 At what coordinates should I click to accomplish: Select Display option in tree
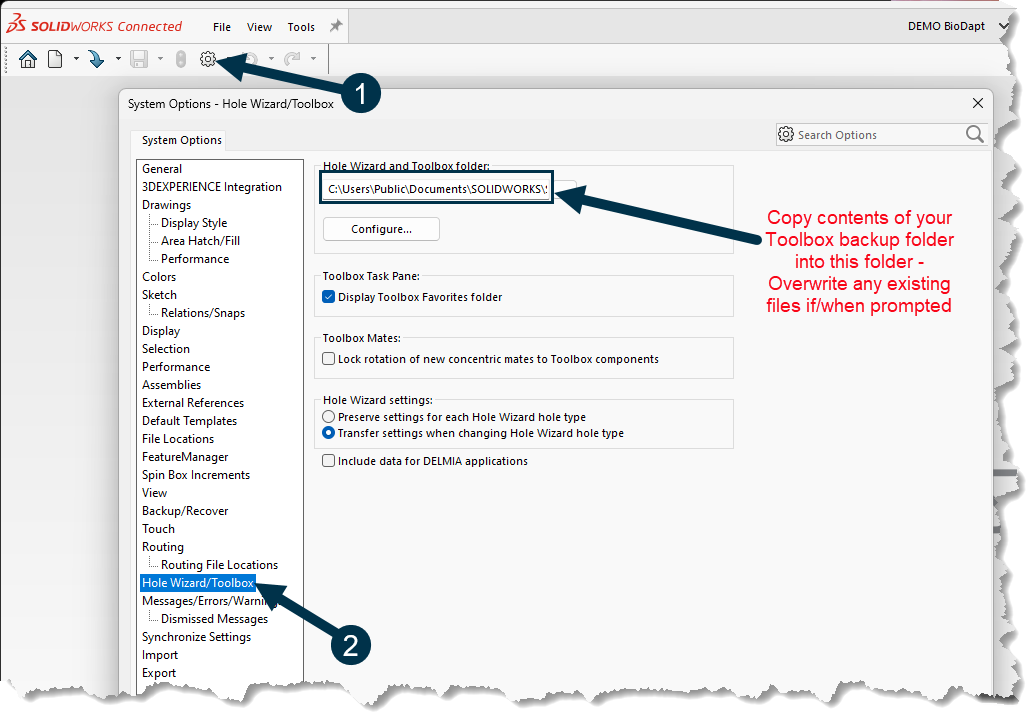pyautogui.click(x=161, y=331)
